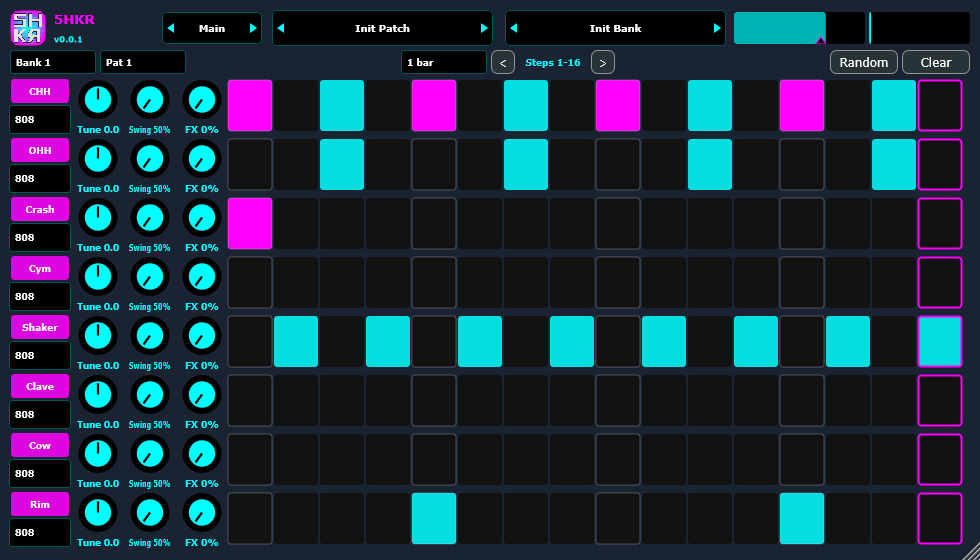Screen dimensions: 980x560
Task: Click the Crash Tune knob
Action: click(x=98, y=218)
